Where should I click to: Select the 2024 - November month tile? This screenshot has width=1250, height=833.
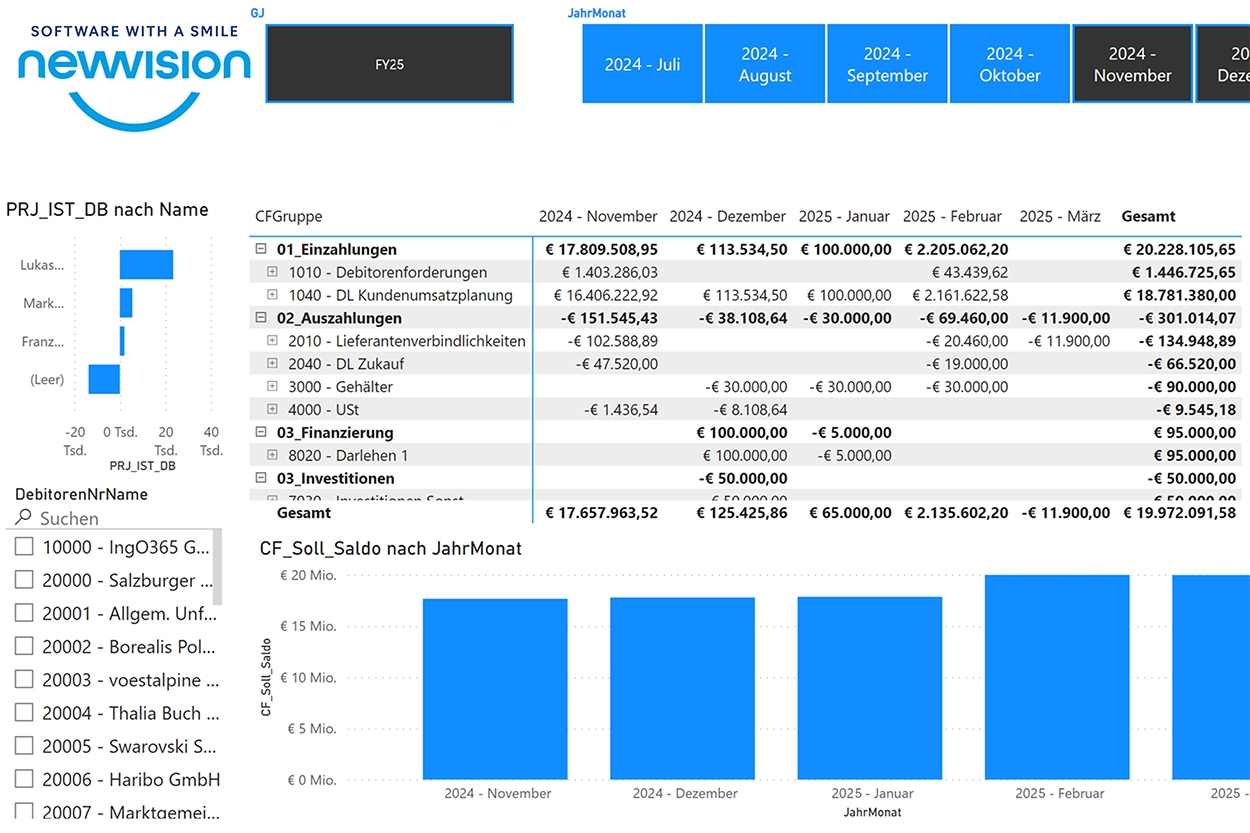[1132, 64]
